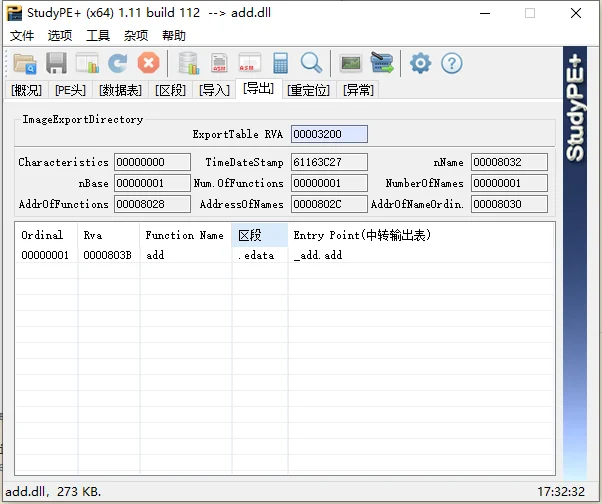The image size is (602, 504).
Task: Reload file with the refresh arrow icon
Action: click(x=117, y=63)
